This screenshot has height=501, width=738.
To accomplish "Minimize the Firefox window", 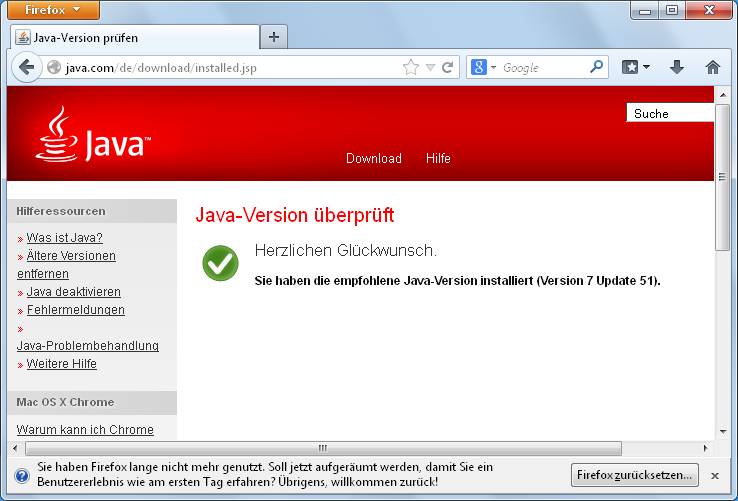I will [645, 10].
